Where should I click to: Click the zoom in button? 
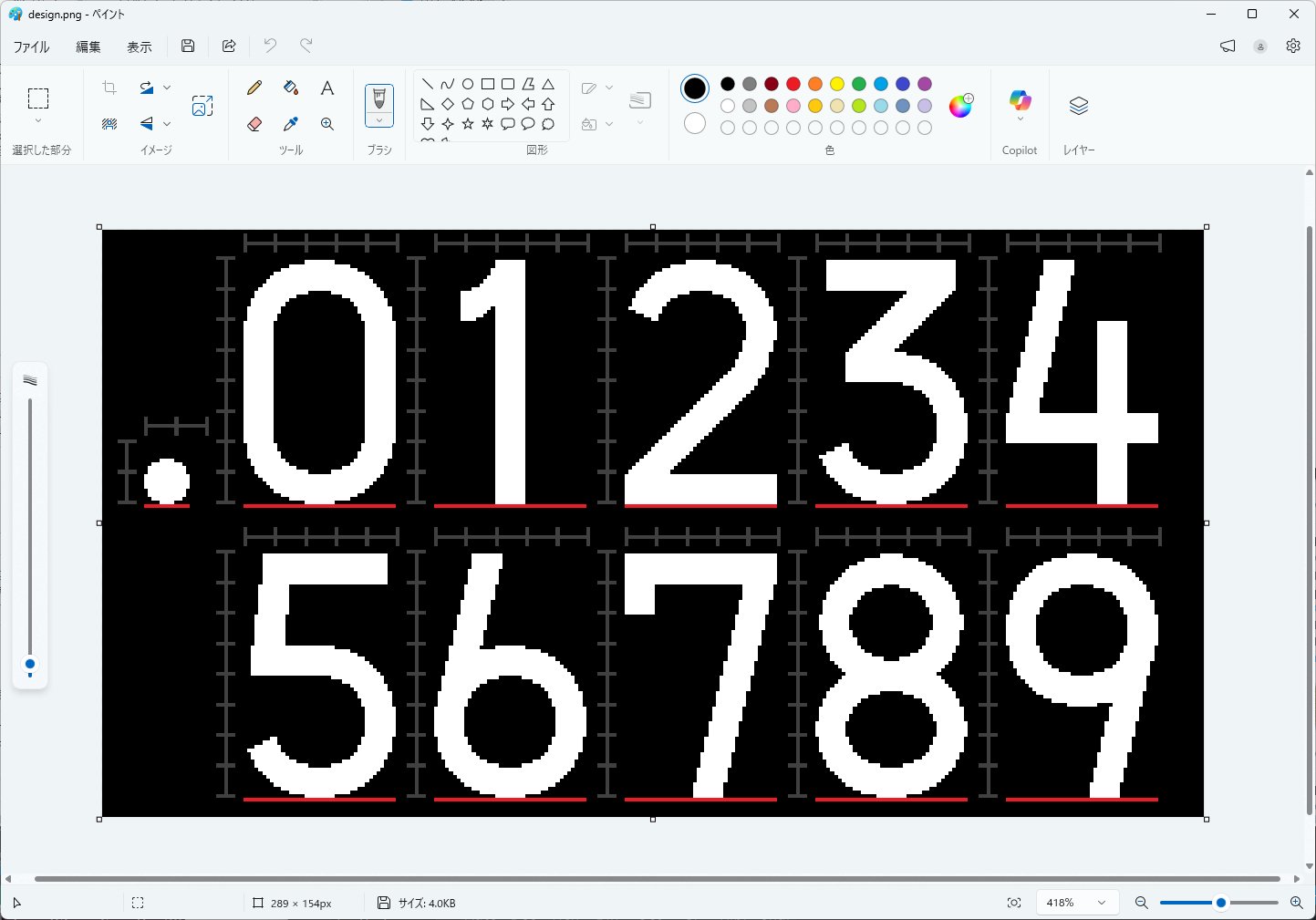[x=1296, y=903]
